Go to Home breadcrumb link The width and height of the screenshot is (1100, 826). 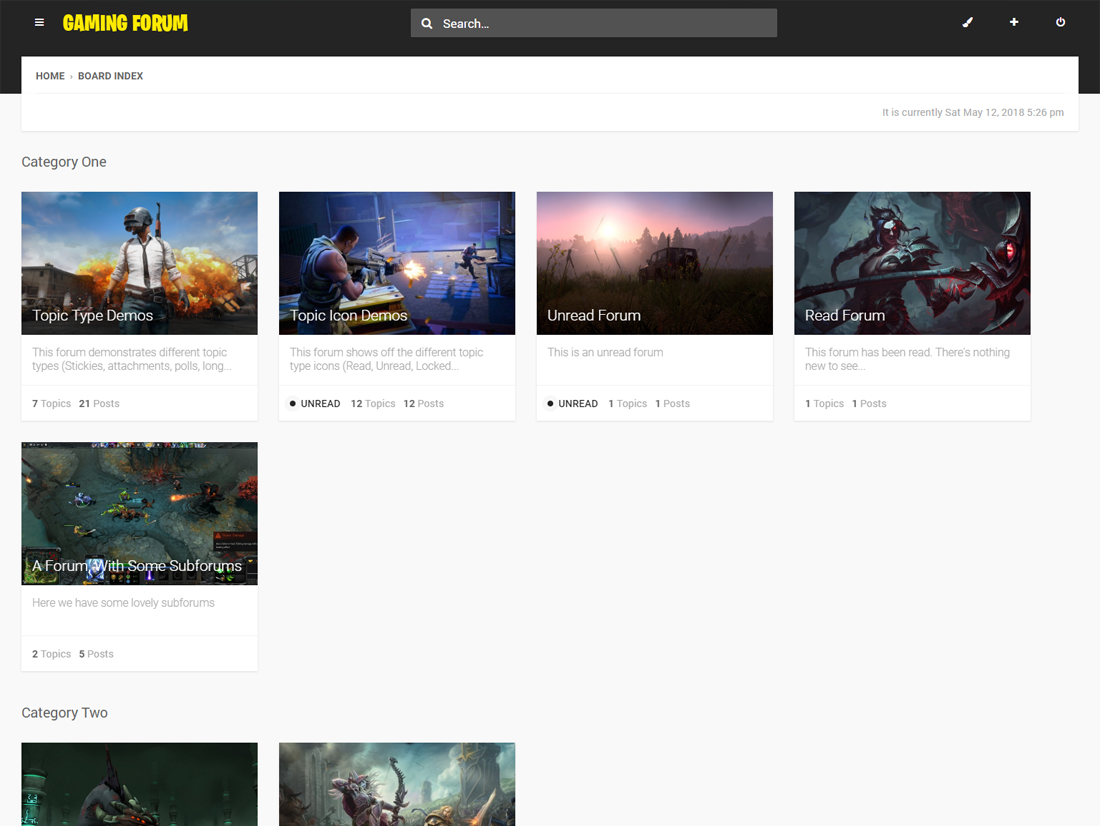(x=50, y=76)
